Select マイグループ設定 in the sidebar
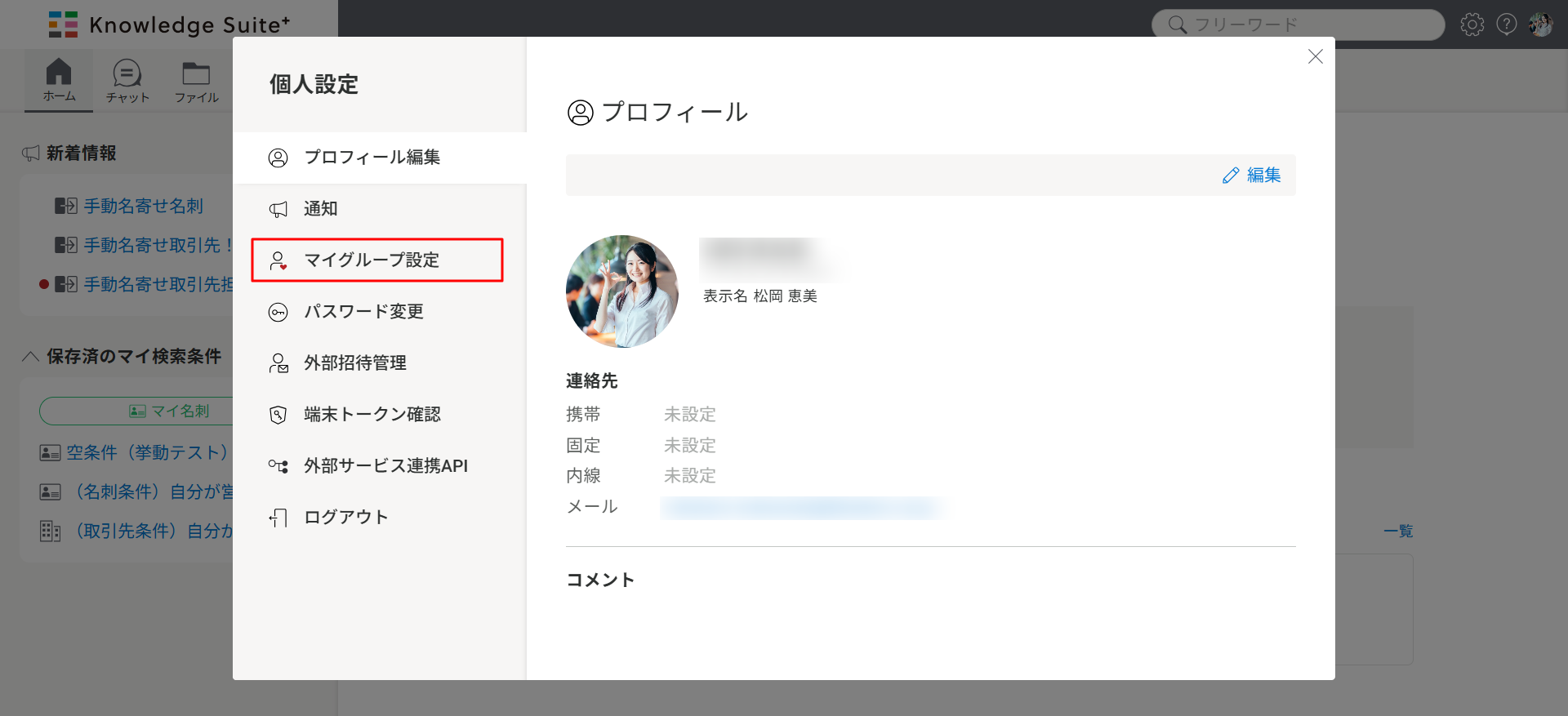Image resolution: width=1568 pixels, height=716 pixels. tap(372, 260)
